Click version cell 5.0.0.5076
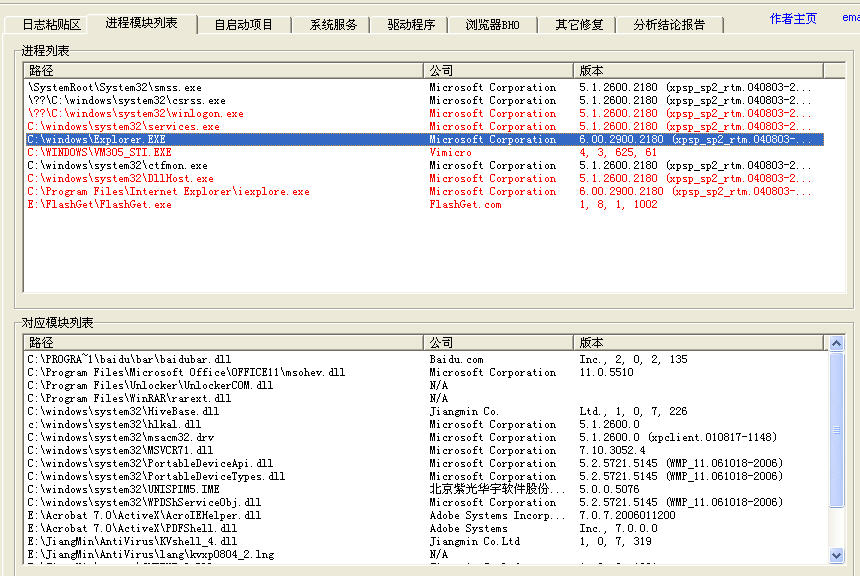Image resolution: width=860 pixels, height=576 pixels. 609,489
